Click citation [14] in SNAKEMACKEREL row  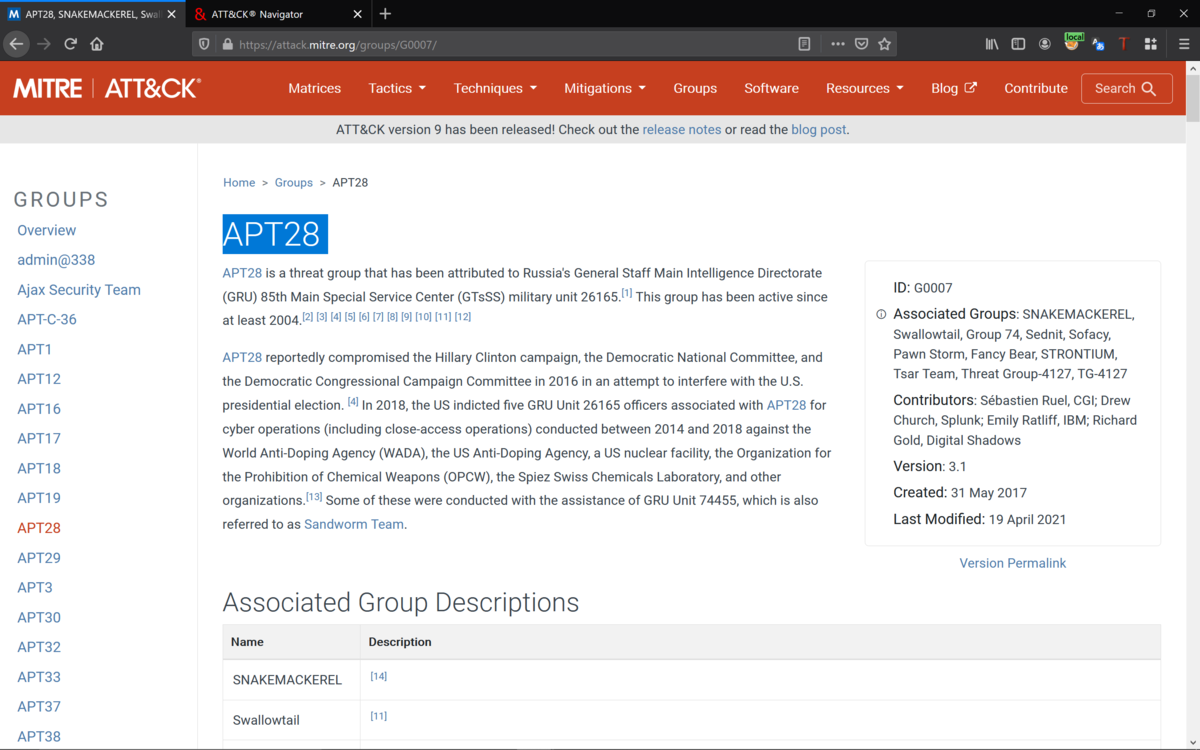click(x=378, y=676)
